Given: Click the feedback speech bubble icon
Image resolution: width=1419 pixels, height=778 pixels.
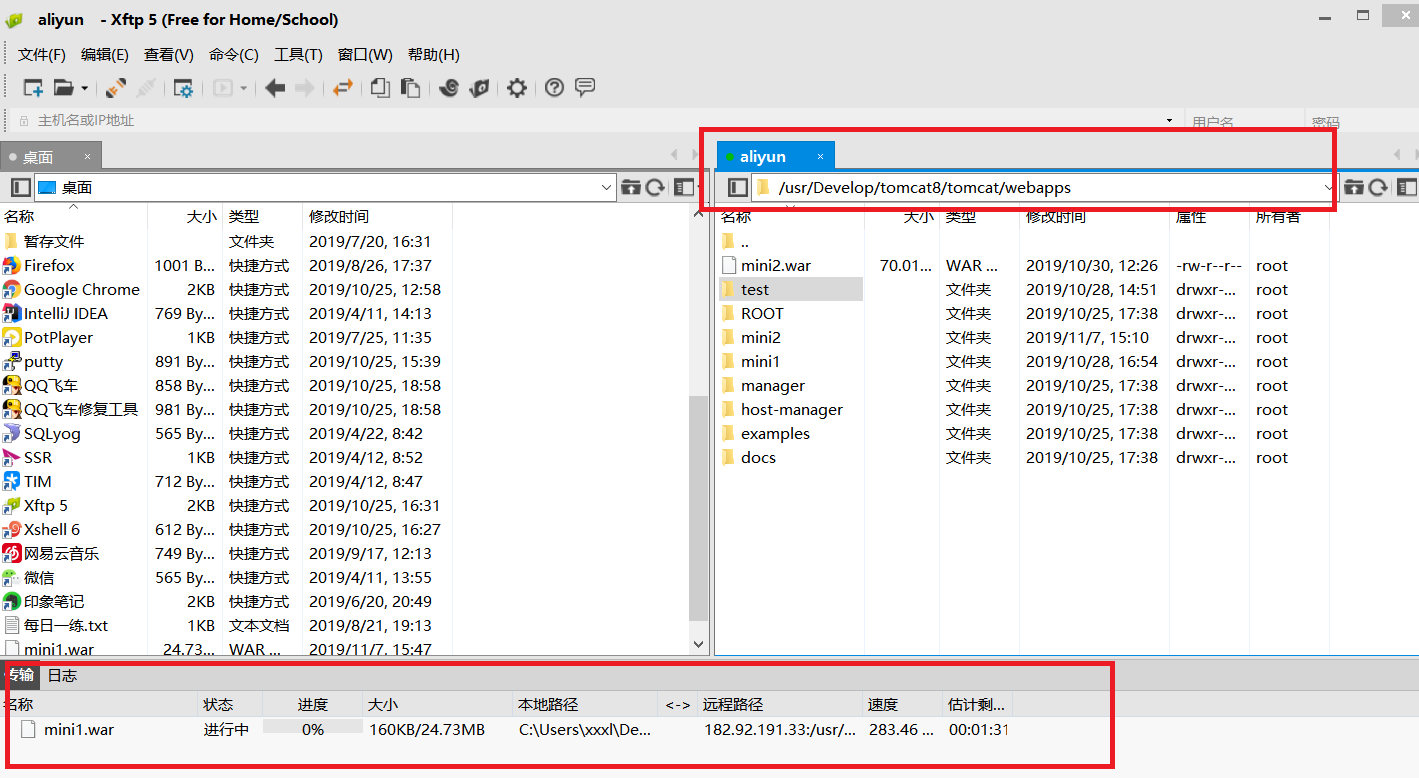Looking at the screenshot, I should [585, 88].
